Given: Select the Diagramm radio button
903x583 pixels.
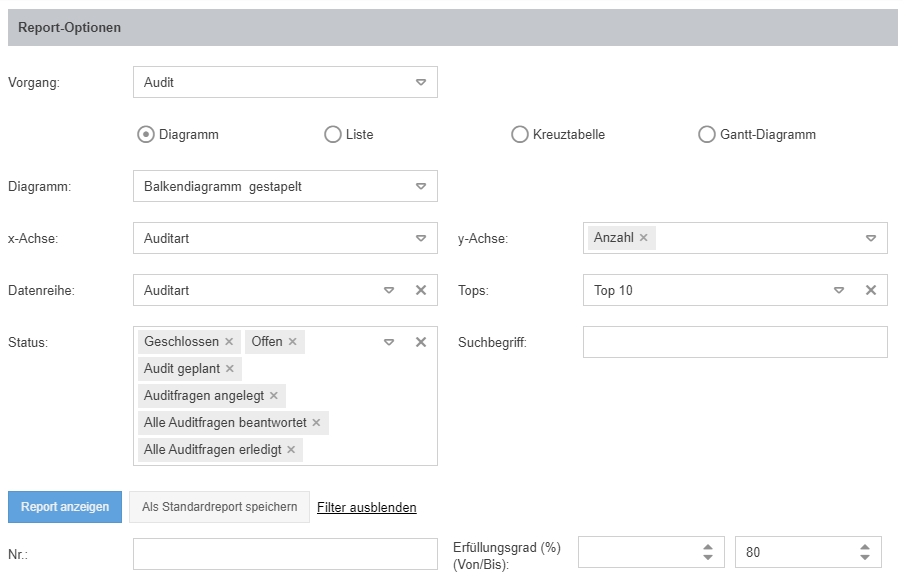Looking at the screenshot, I should pos(145,134).
